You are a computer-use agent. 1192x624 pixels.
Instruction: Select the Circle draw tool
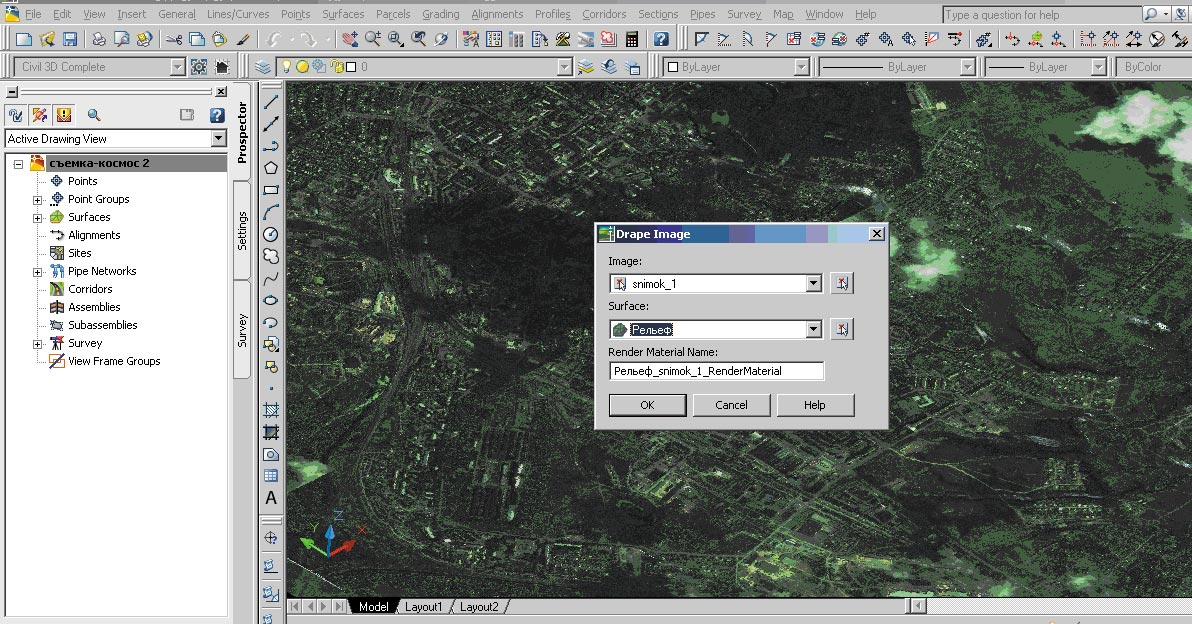(x=271, y=234)
